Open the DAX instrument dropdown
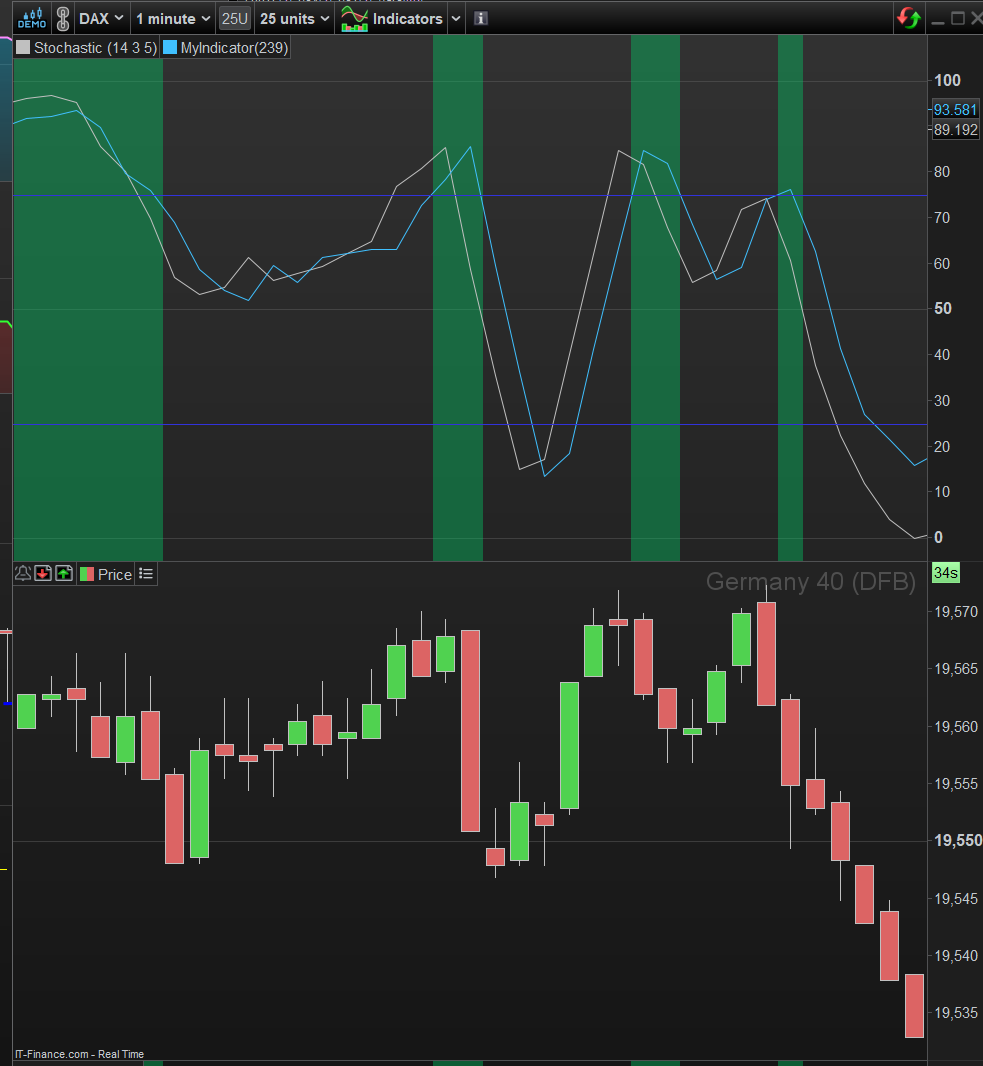983x1066 pixels. 101,18
